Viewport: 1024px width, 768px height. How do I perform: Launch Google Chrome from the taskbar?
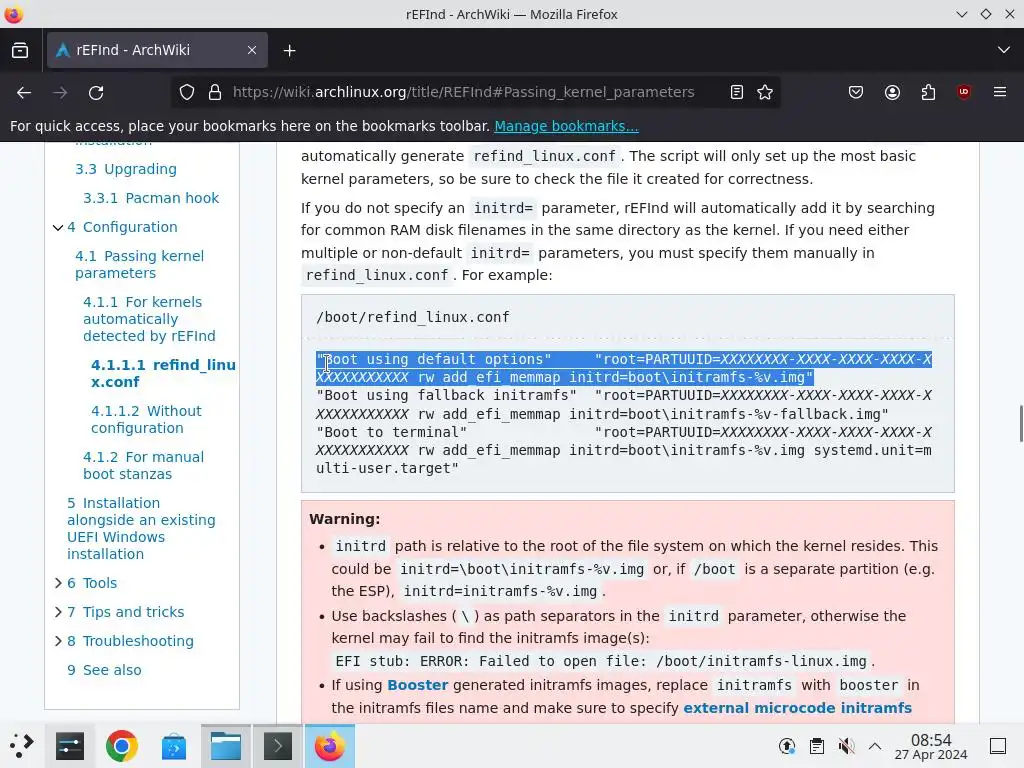[x=121, y=746]
